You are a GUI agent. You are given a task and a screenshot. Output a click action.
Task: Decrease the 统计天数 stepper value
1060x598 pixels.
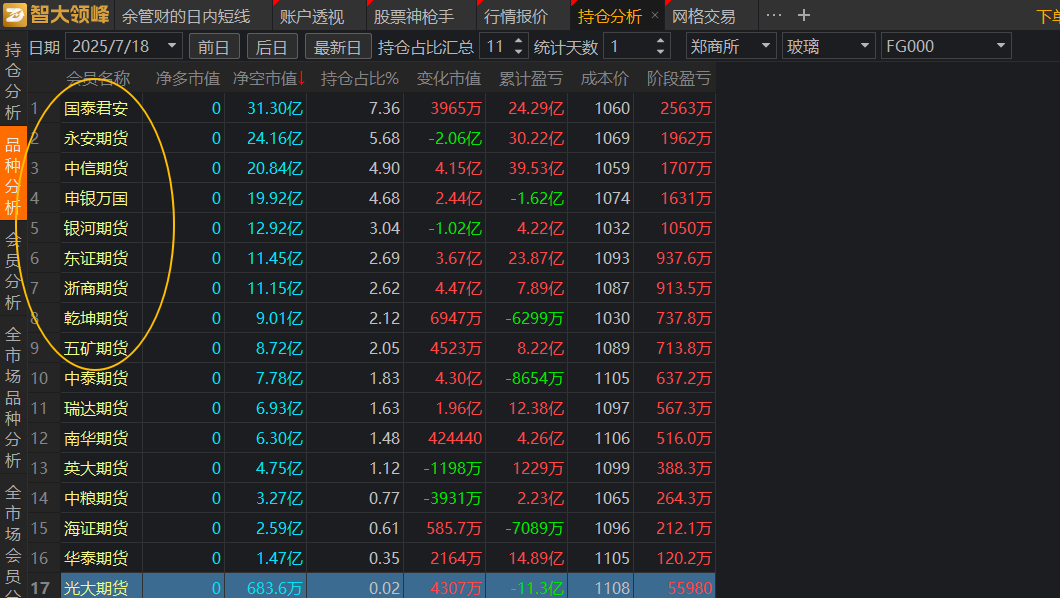coord(660,52)
